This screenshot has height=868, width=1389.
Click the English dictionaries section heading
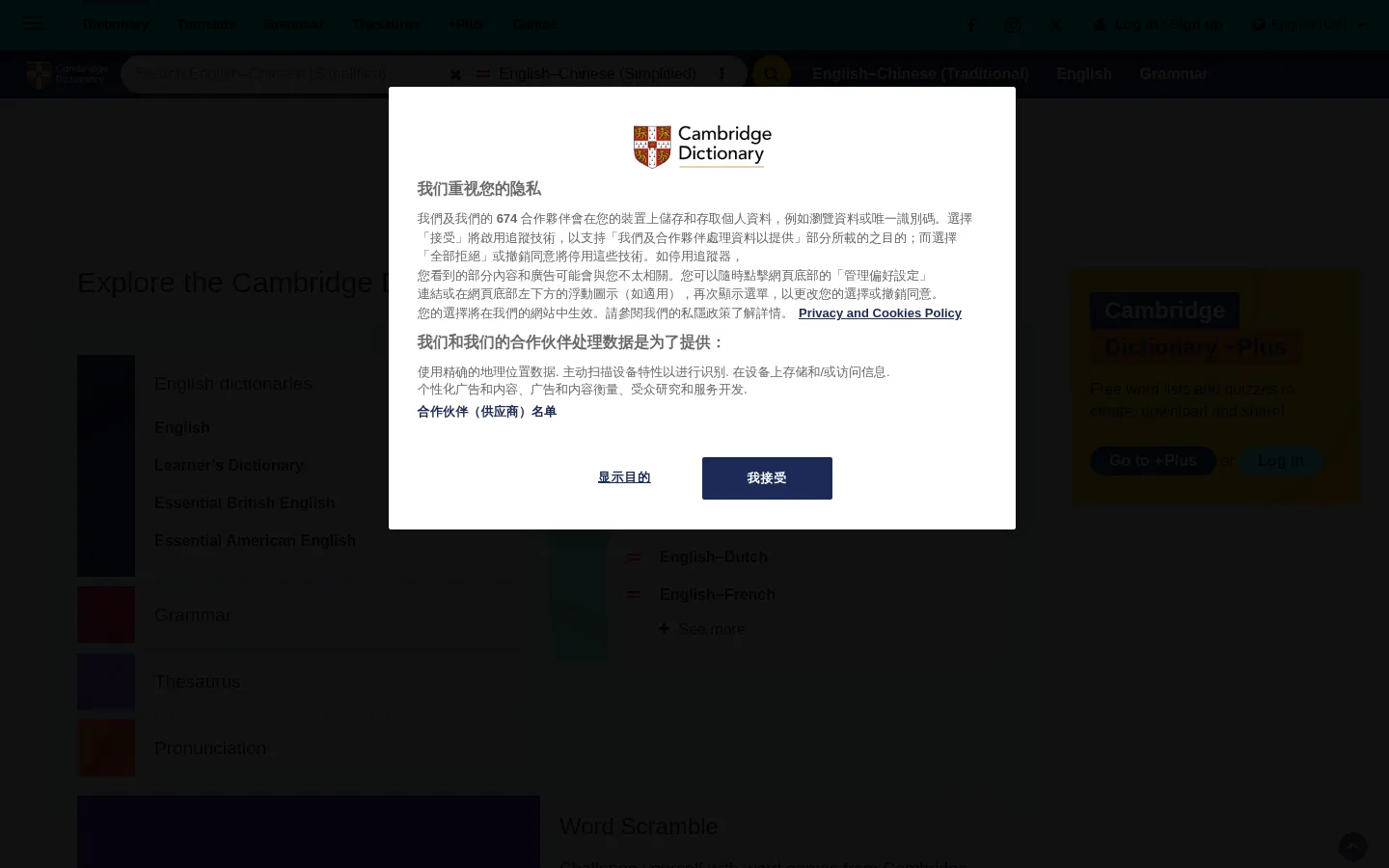233,384
